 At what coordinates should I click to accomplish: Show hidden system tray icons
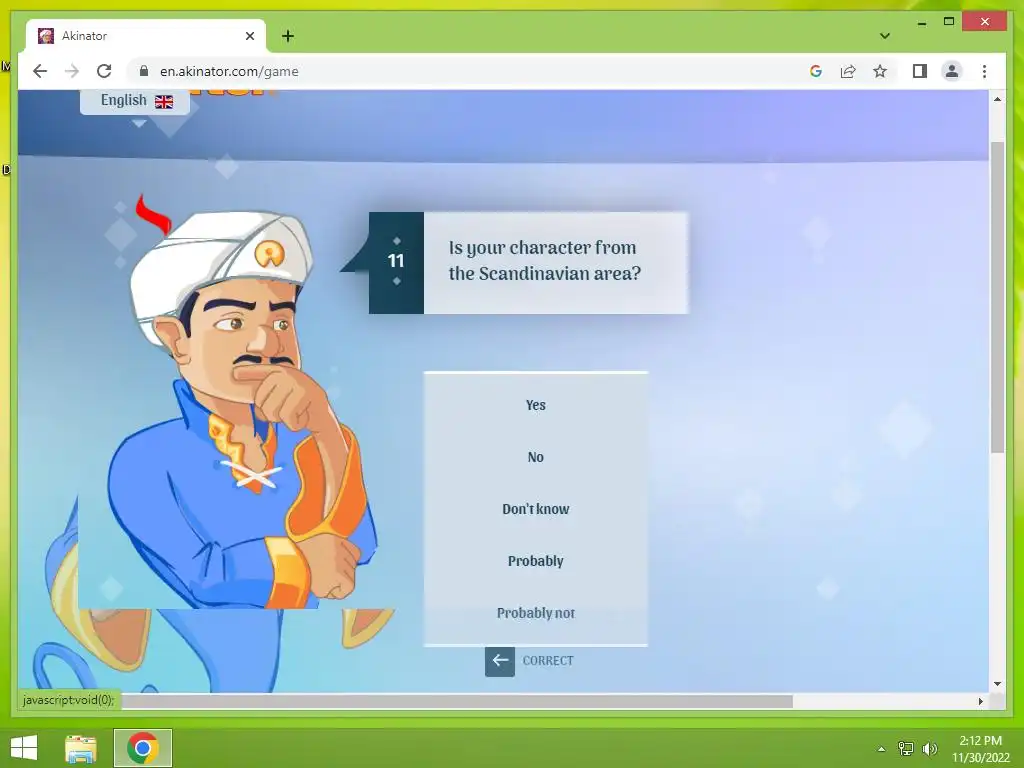tap(881, 749)
